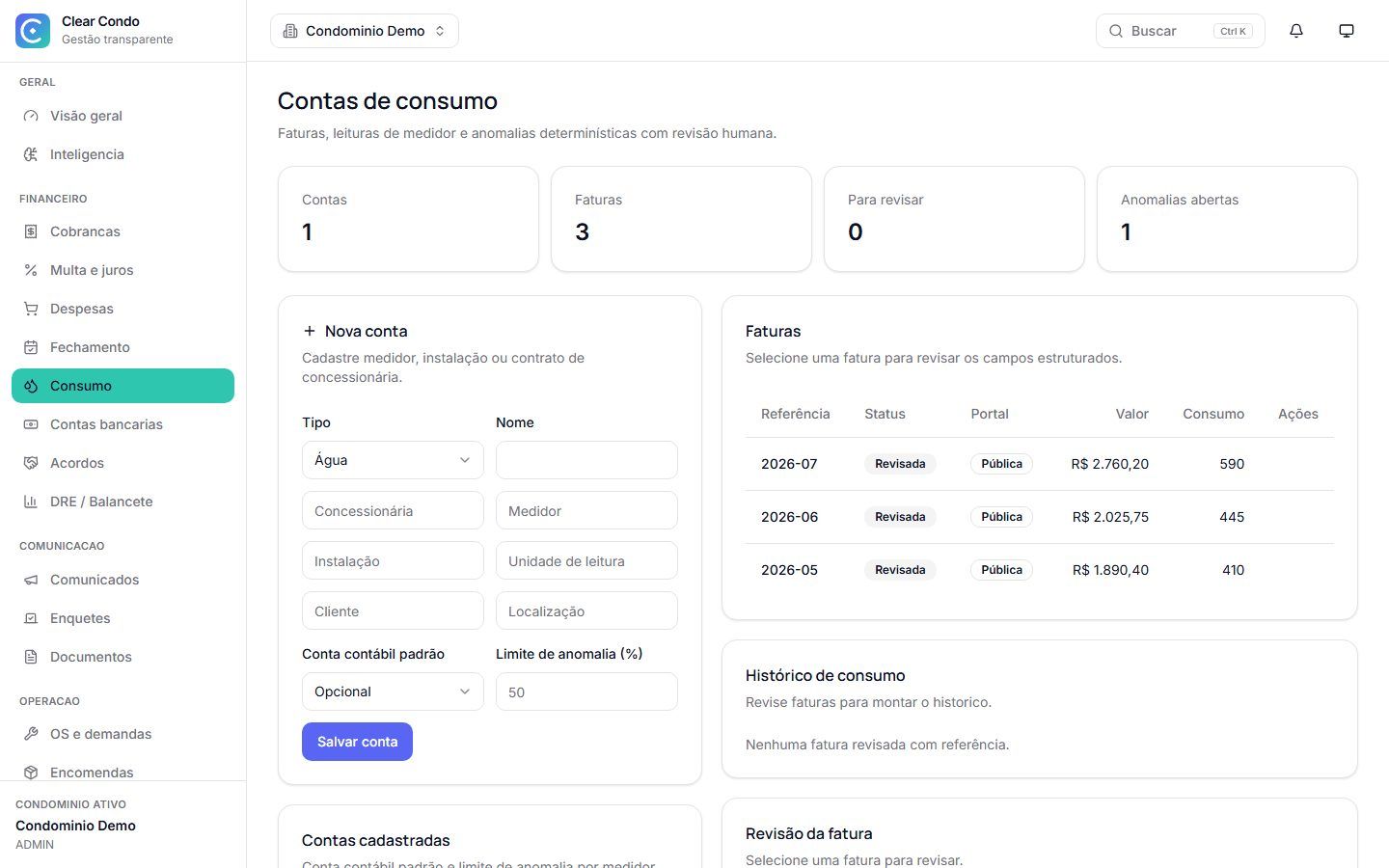Open the notifications bell icon
The height and width of the screenshot is (868, 1389).
[1296, 31]
